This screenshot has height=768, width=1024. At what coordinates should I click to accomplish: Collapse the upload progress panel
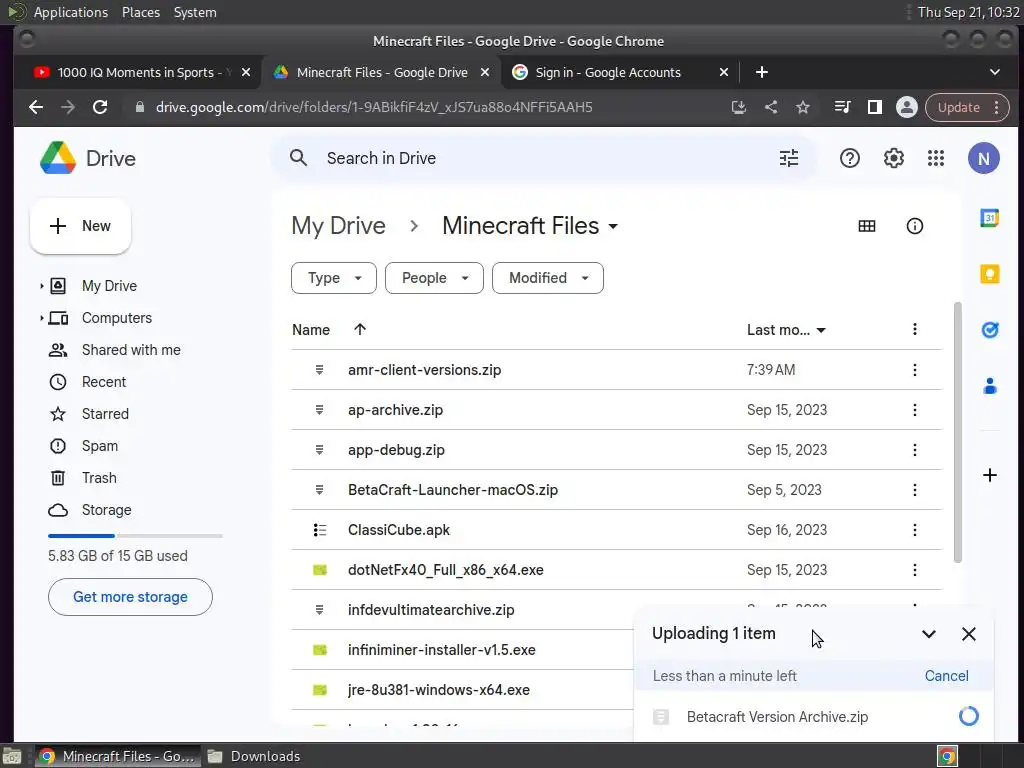tap(929, 633)
